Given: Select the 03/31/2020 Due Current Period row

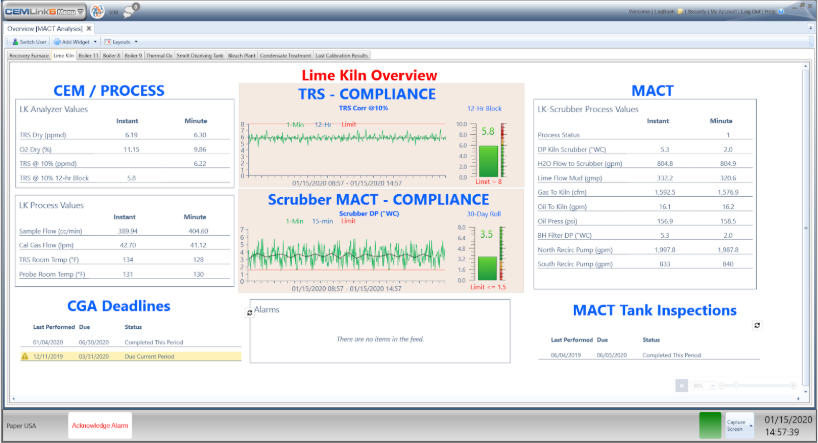Looking at the screenshot, I should point(131,356).
